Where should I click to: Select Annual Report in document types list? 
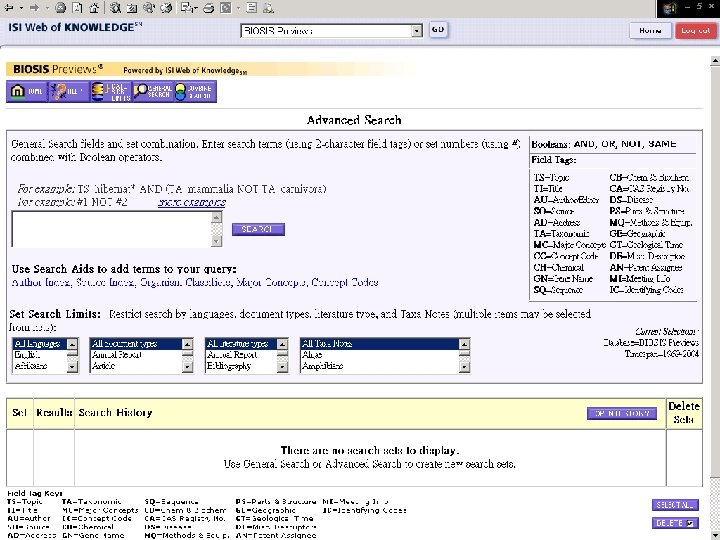point(136,355)
